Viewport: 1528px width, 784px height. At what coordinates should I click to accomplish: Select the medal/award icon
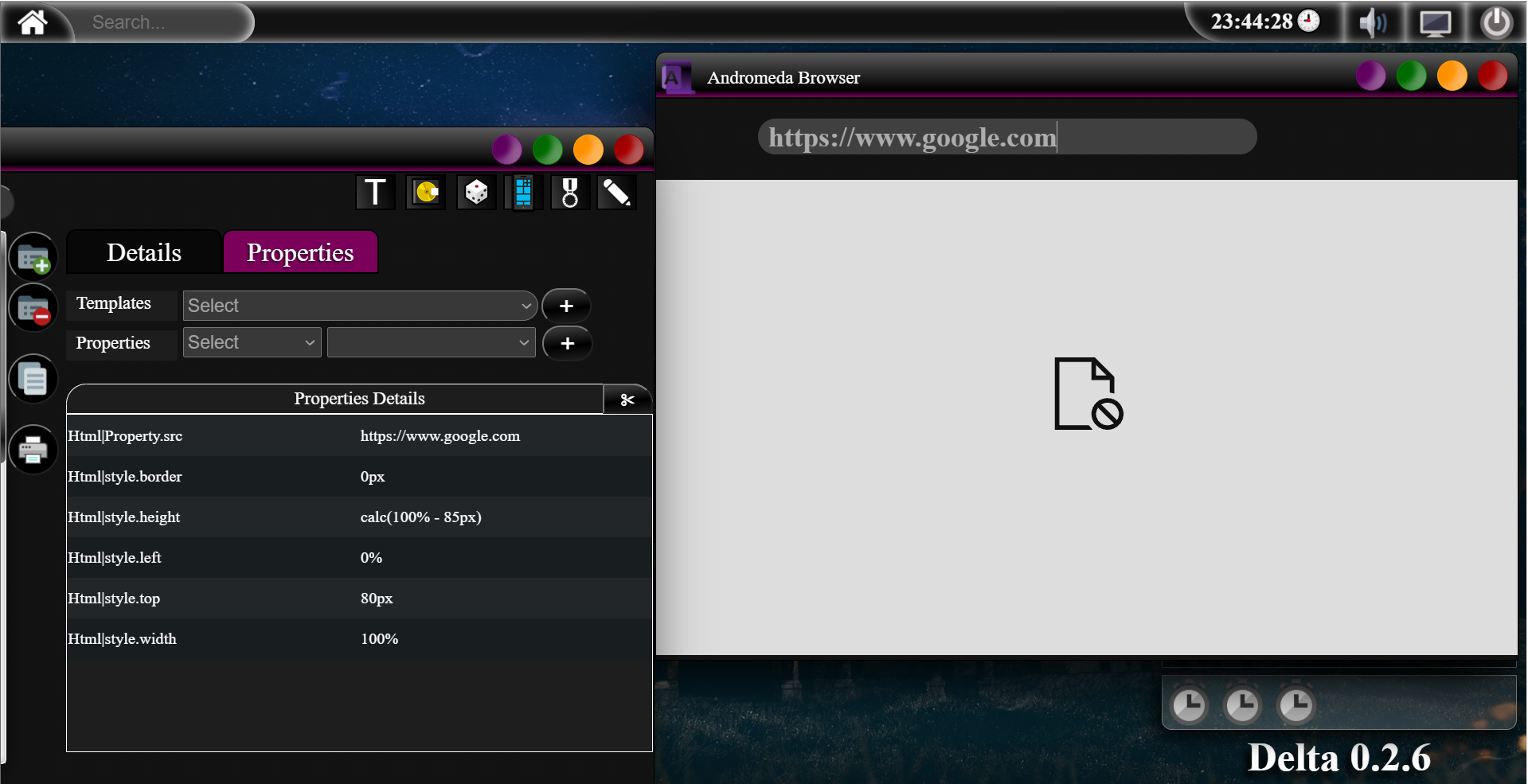(x=569, y=192)
